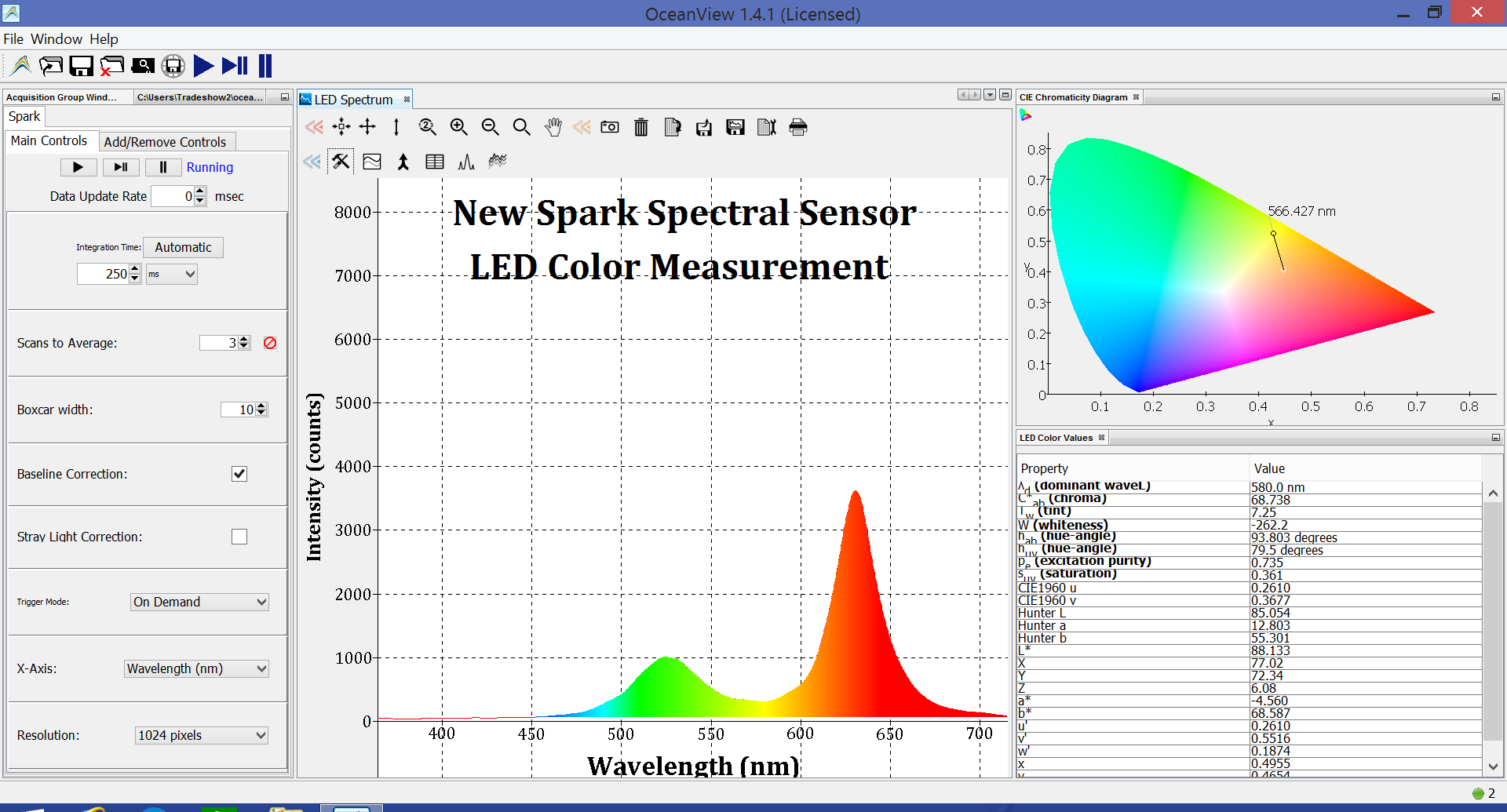Click the device search icon in main toolbar

pyautogui.click(x=143, y=66)
